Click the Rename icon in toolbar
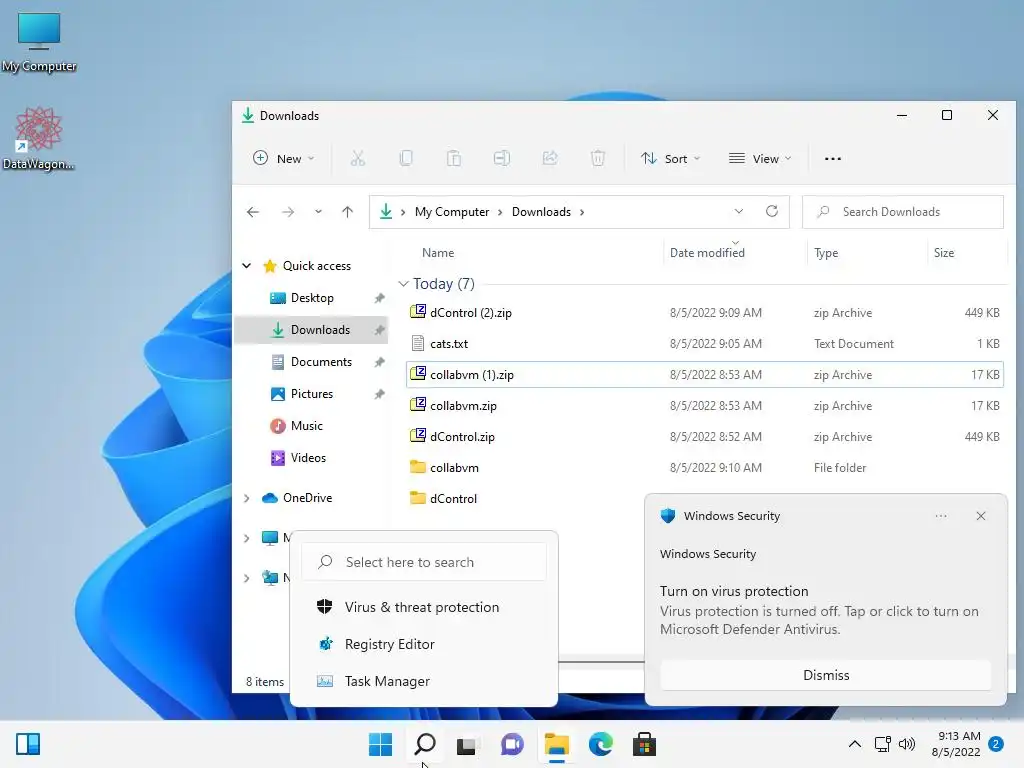 click(x=502, y=158)
